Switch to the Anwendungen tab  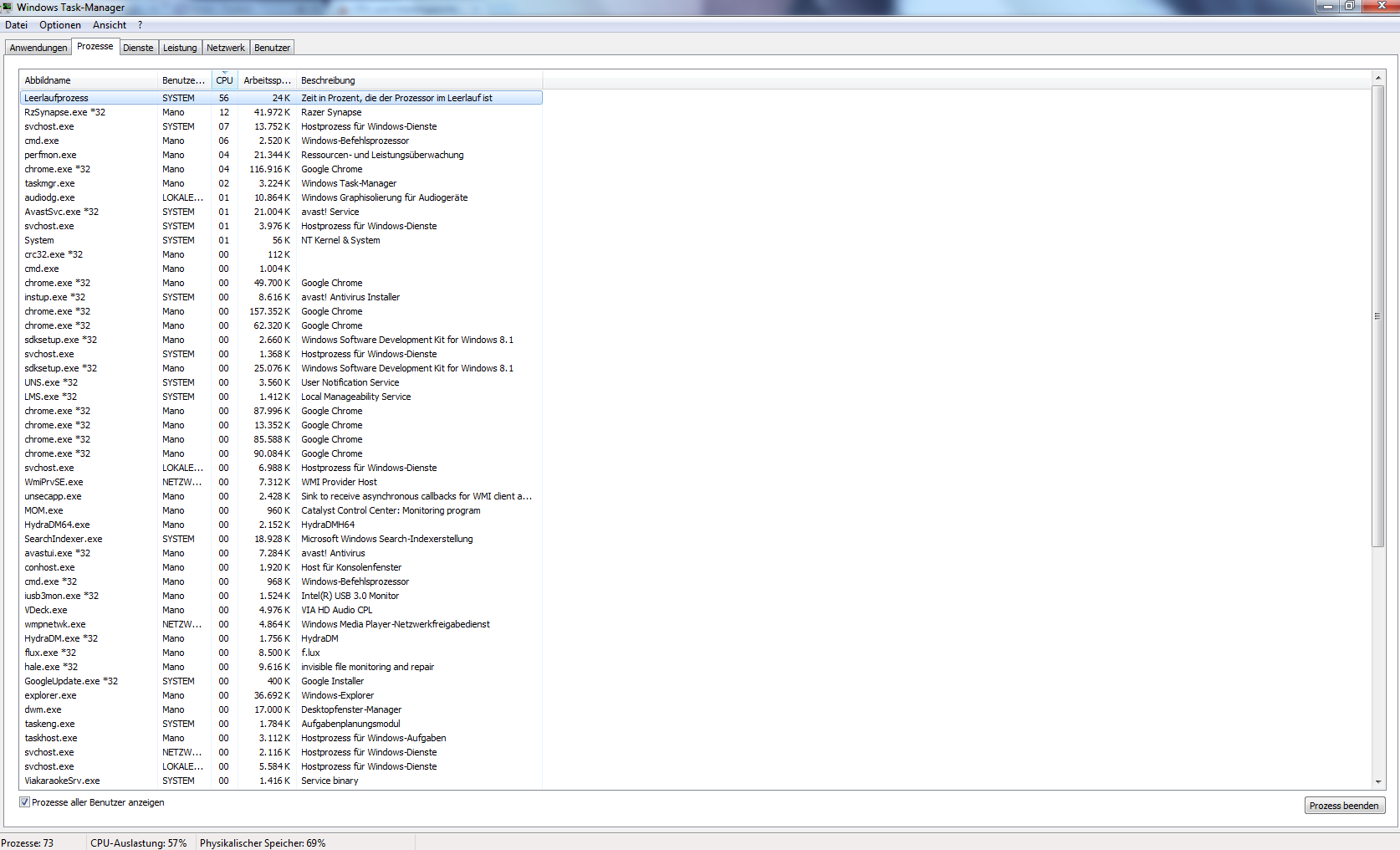coord(38,48)
